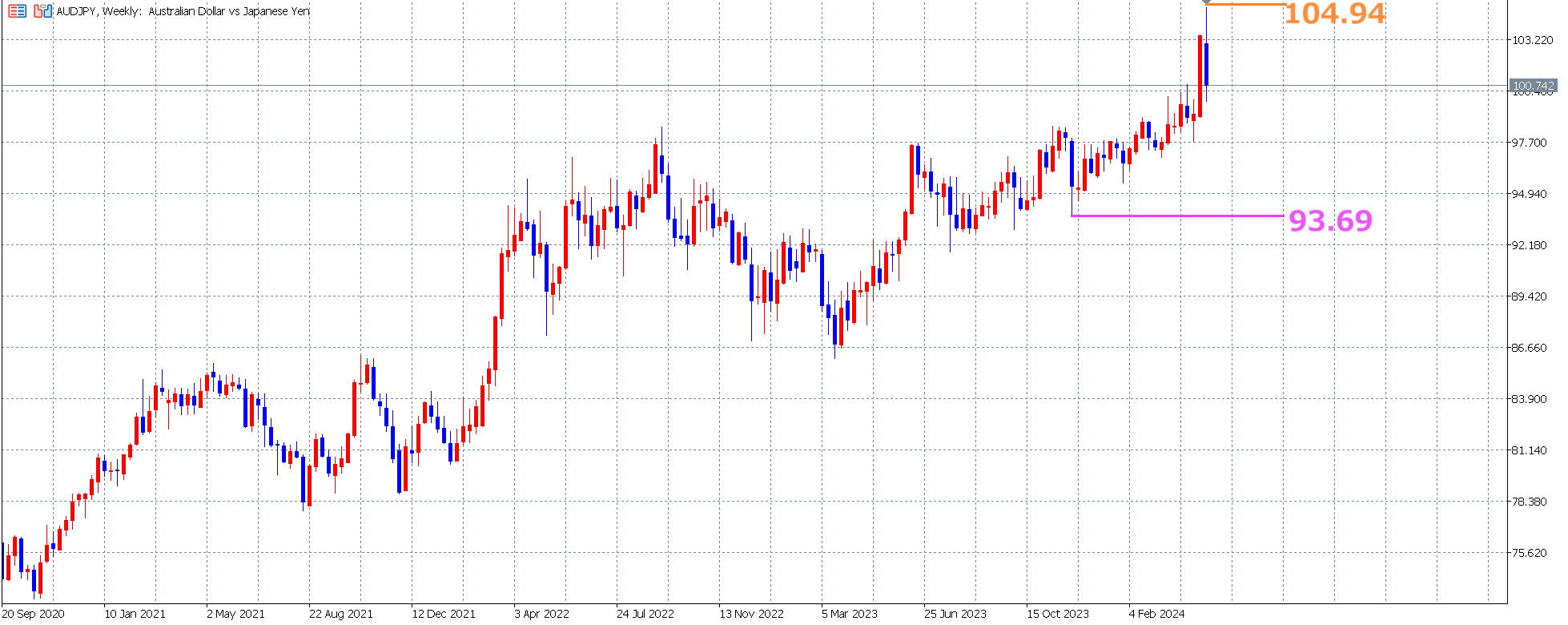The image size is (1568, 625).
Task: Click the orange horizontal line at 104.94
Action: pyautogui.click(x=1245, y=5)
